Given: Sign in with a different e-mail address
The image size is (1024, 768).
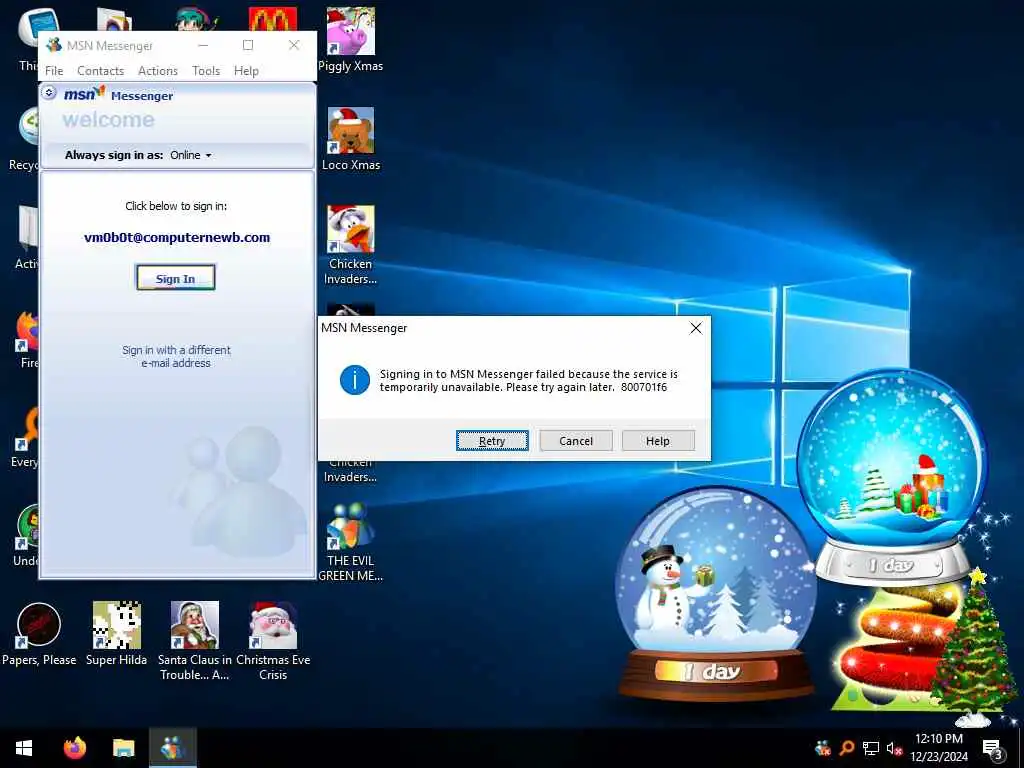Looking at the screenshot, I should click(x=176, y=356).
